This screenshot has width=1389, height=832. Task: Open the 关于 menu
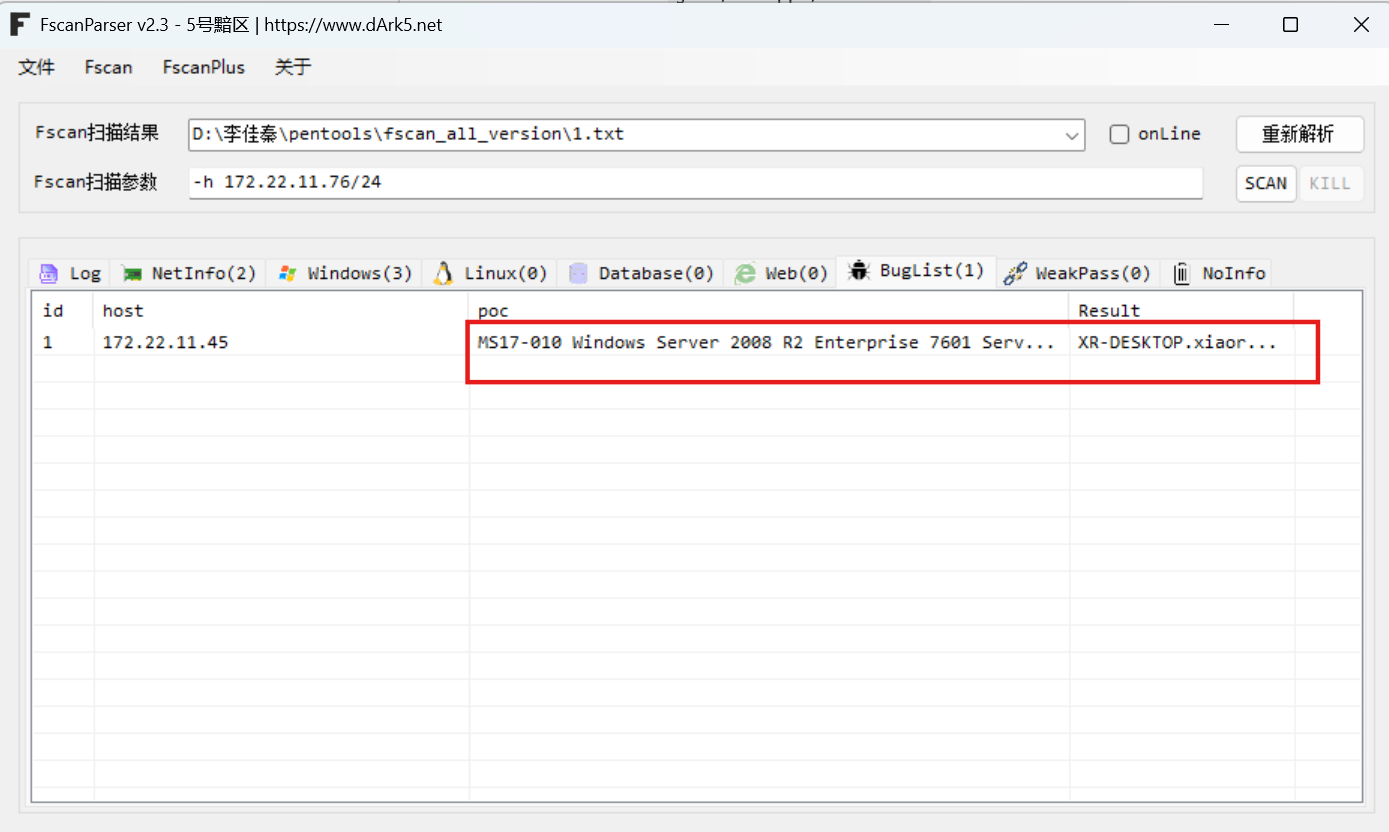coord(293,67)
